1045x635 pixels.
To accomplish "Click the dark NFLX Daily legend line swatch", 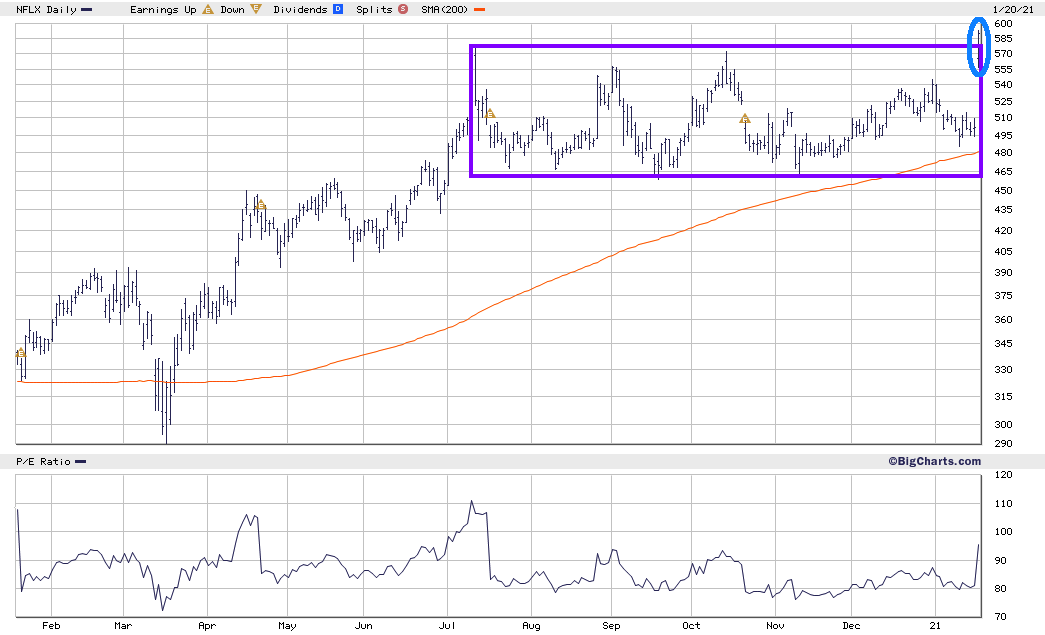I will tap(86, 10).
